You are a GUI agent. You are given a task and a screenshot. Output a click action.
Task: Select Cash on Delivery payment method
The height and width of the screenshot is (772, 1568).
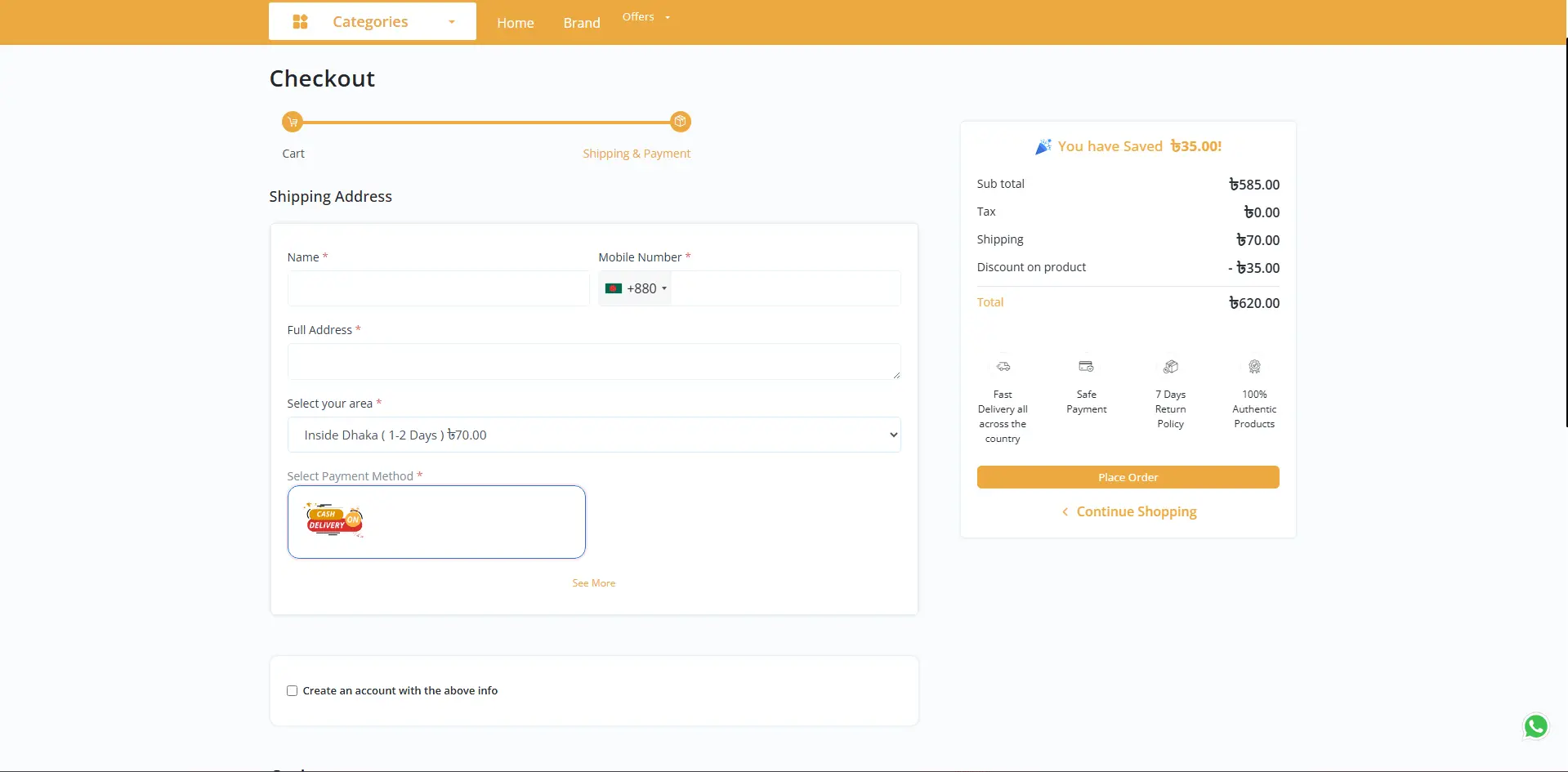pos(436,521)
